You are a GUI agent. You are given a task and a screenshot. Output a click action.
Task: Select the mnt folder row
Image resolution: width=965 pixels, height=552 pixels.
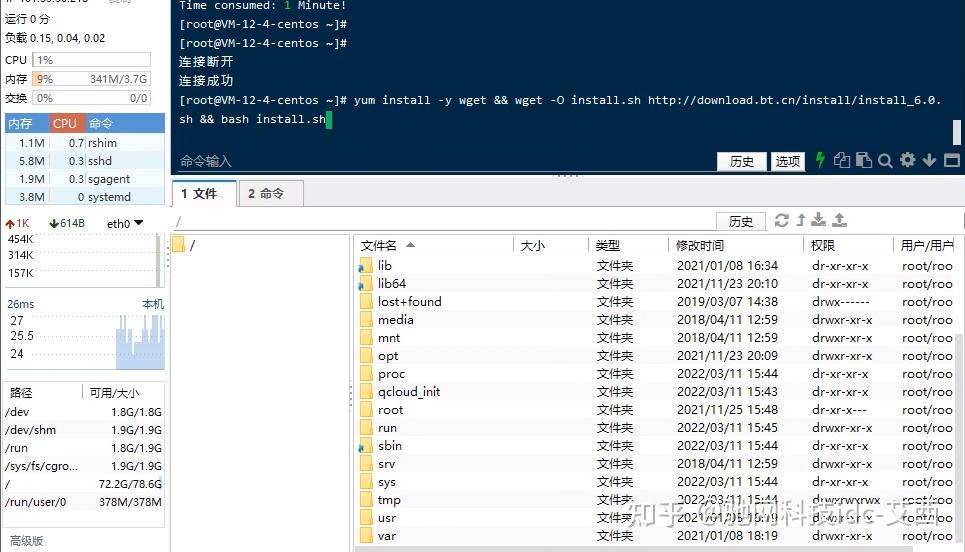(x=656, y=338)
